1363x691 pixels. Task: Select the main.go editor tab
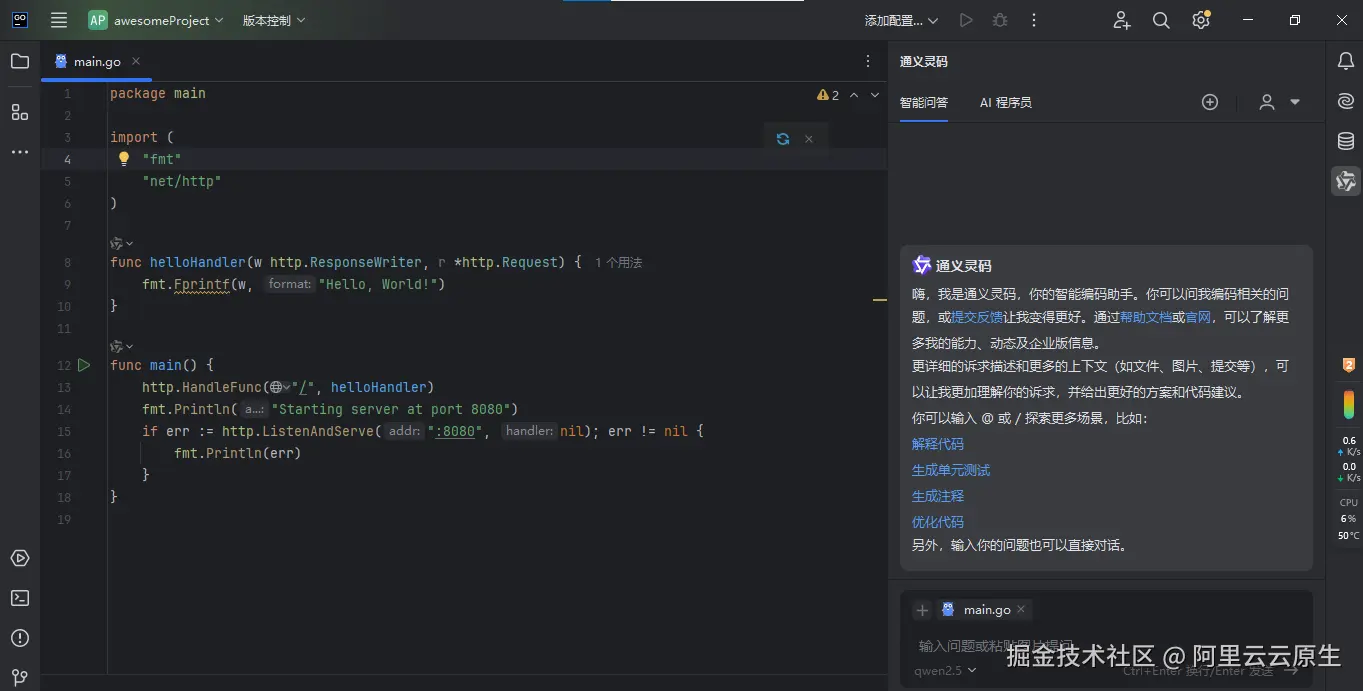click(97, 61)
